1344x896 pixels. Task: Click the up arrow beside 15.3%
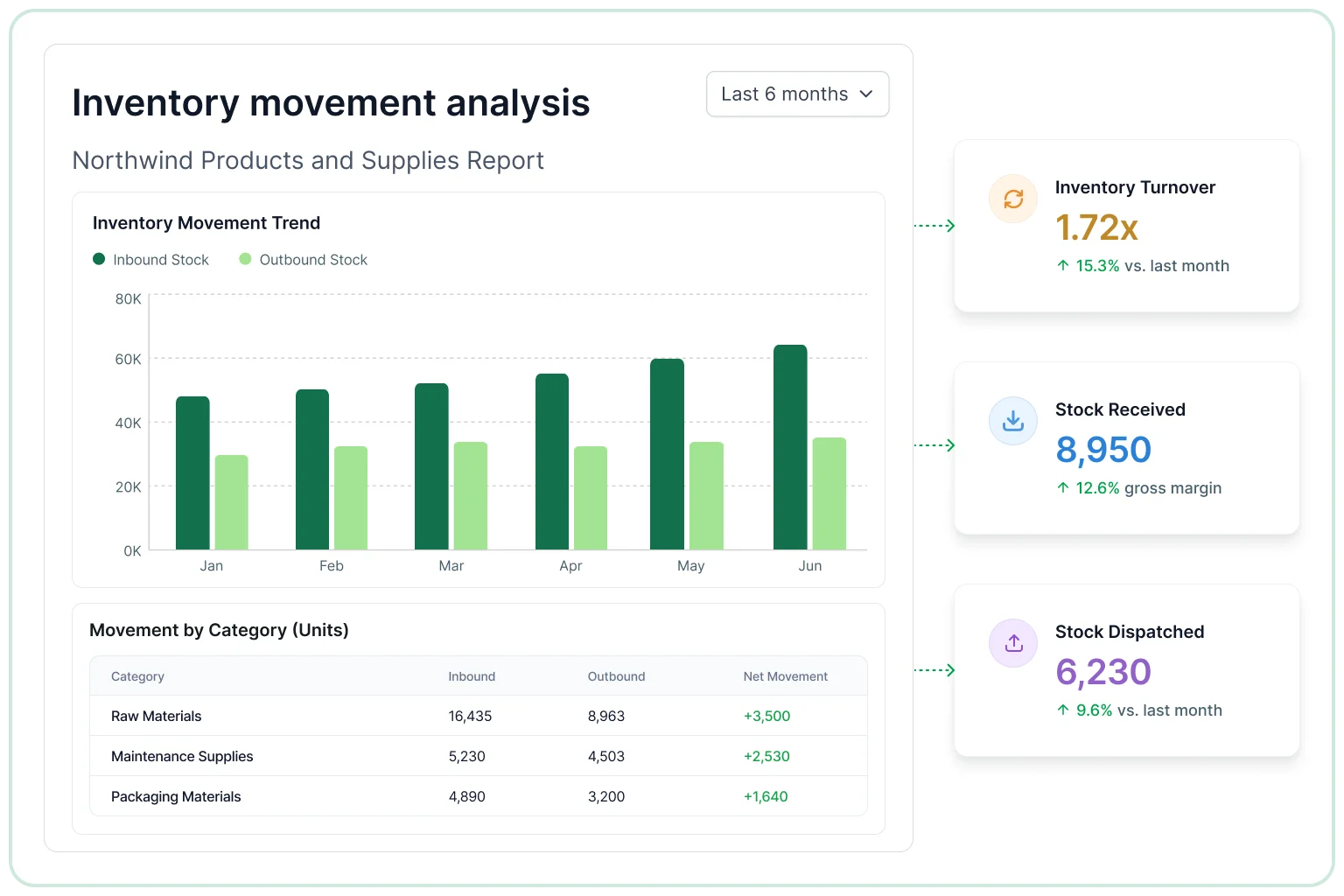point(1063,265)
